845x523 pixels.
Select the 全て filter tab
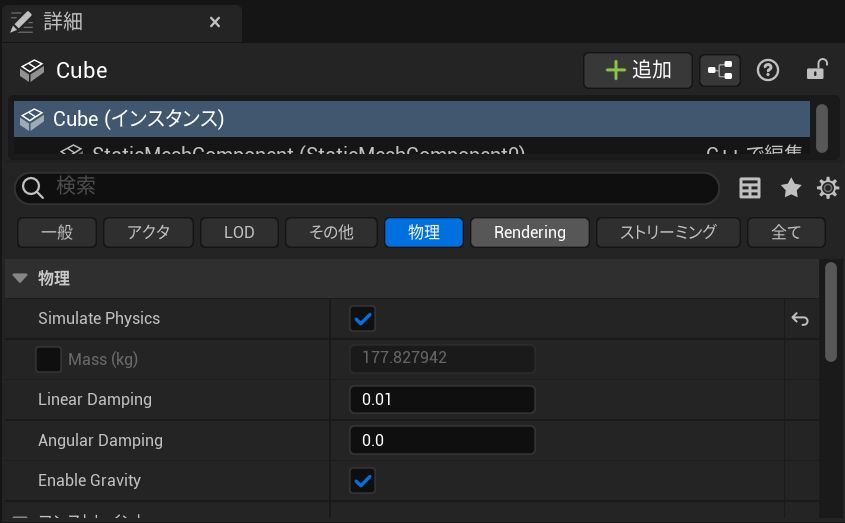[786, 232]
